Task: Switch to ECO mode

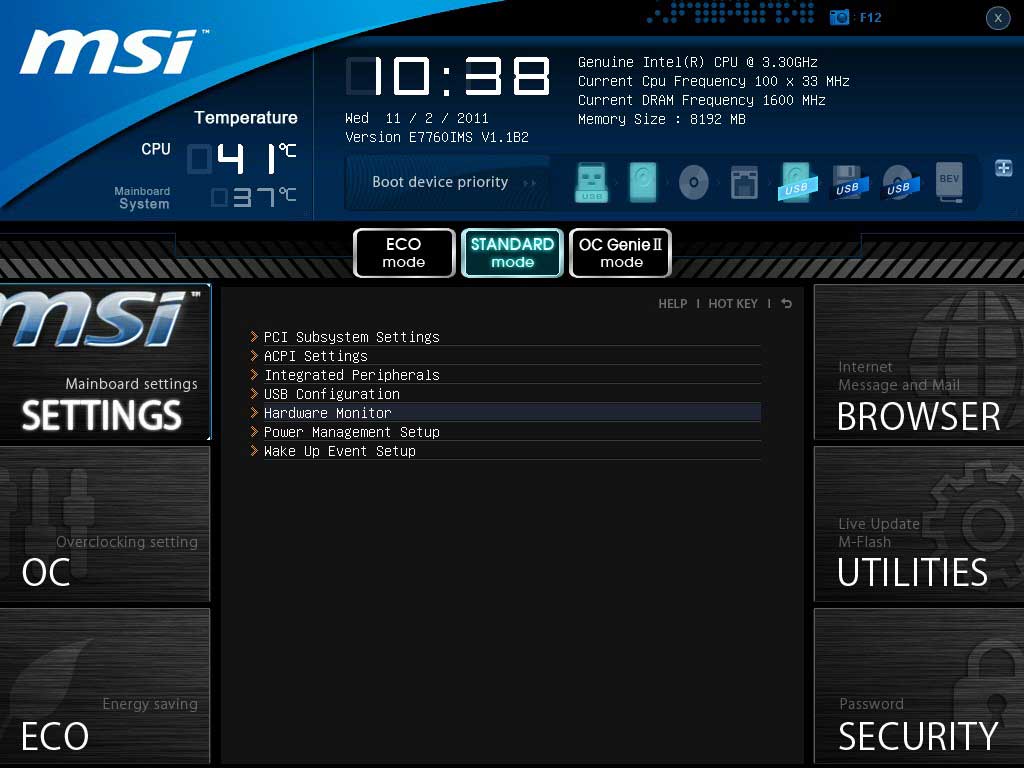Action: [x=404, y=253]
